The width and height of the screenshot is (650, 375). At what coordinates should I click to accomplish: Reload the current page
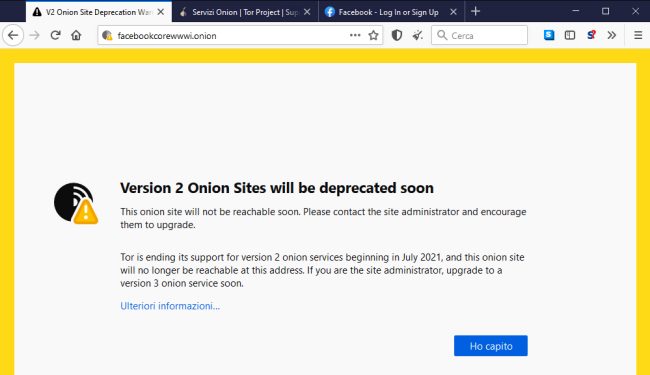point(56,35)
